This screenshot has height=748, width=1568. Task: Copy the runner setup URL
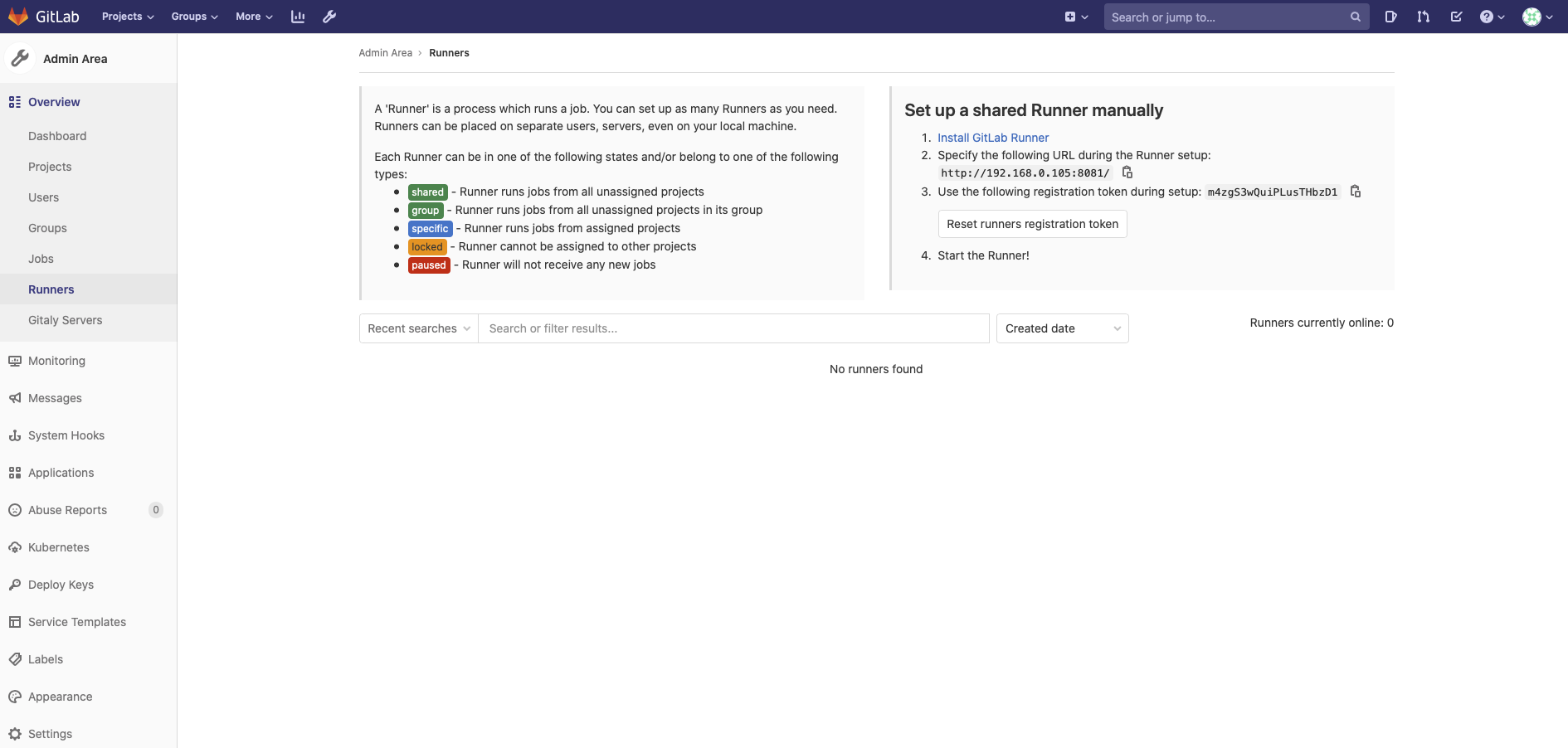[x=1127, y=172]
